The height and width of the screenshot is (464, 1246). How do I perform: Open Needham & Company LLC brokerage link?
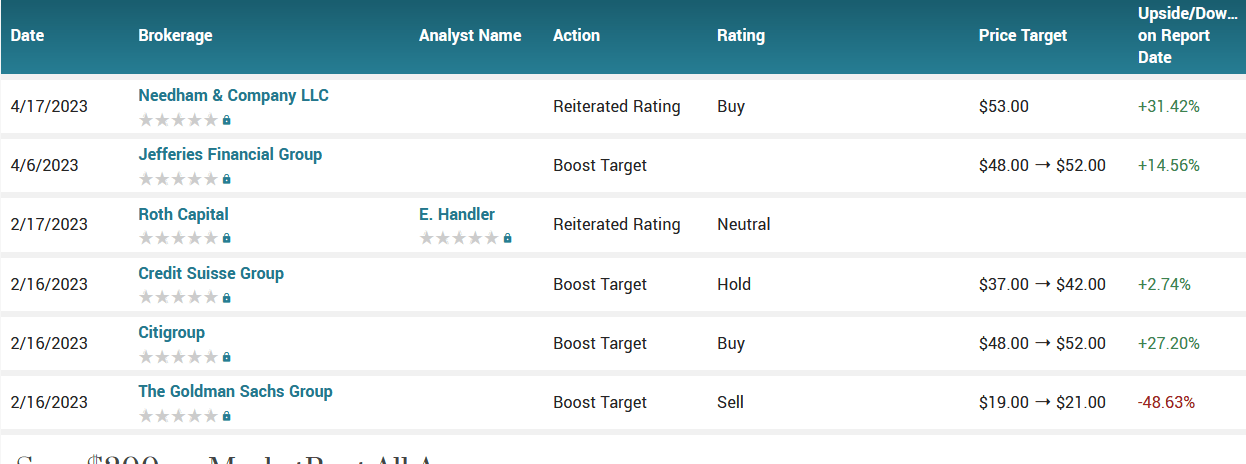coord(233,96)
